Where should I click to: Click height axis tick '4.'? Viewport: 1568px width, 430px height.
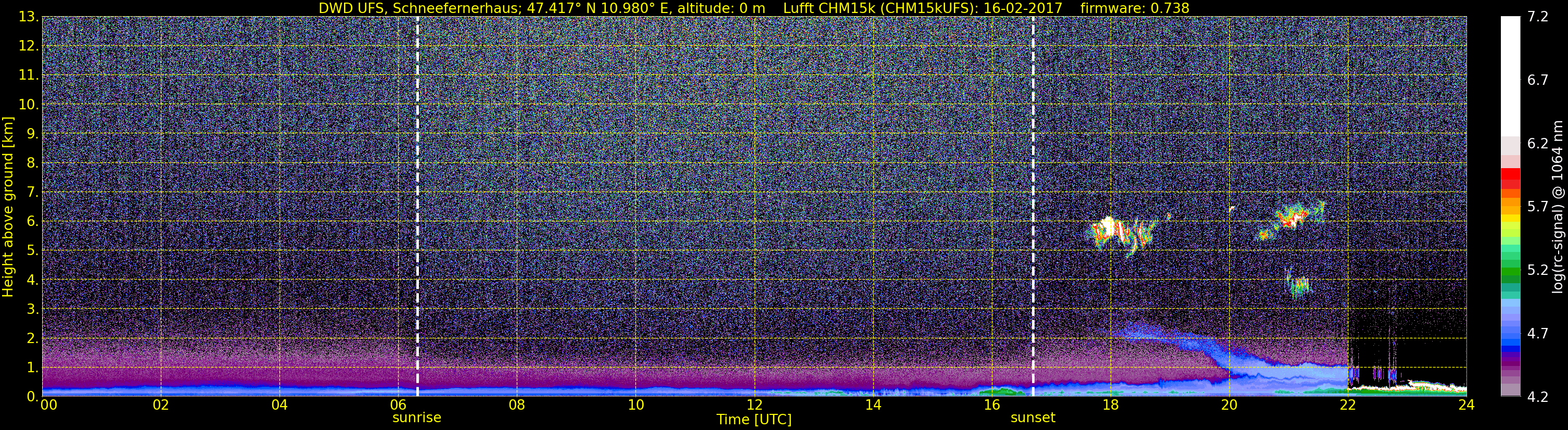(33, 280)
